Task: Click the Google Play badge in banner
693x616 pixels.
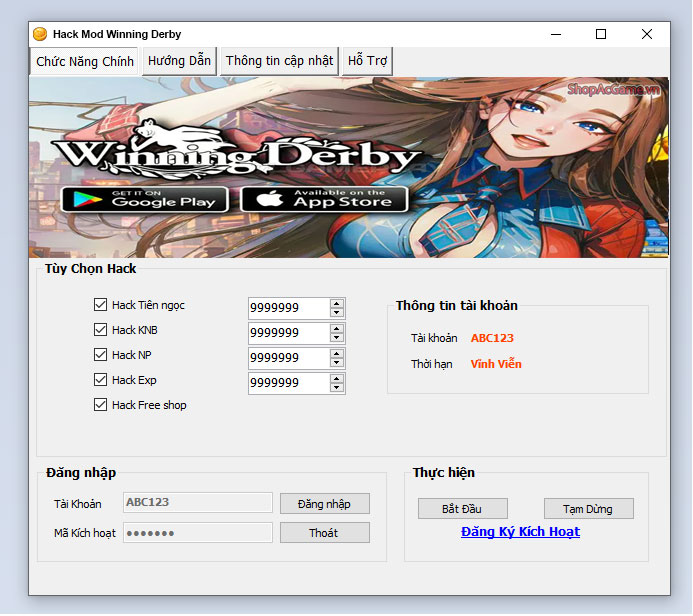Action: coord(145,199)
